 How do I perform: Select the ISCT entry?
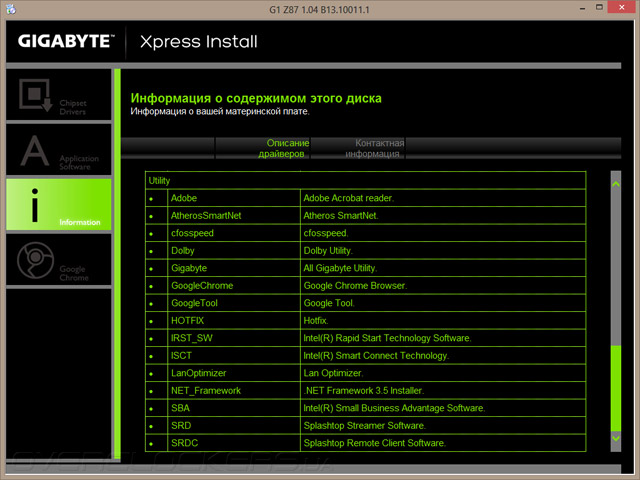click(181, 356)
